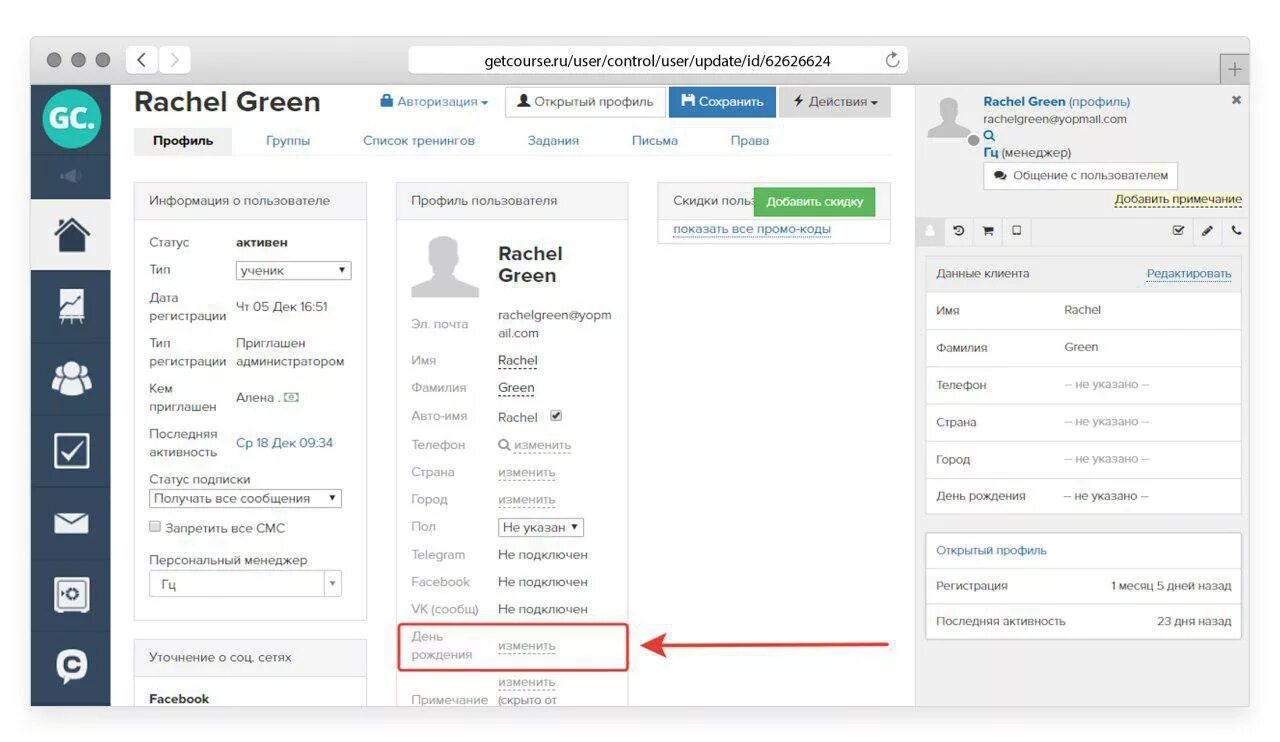Image resolution: width=1280 pixels, height=742 pixels.
Task: Click the profile avatar in Профиль пользователя
Action: (x=445, y=266)
